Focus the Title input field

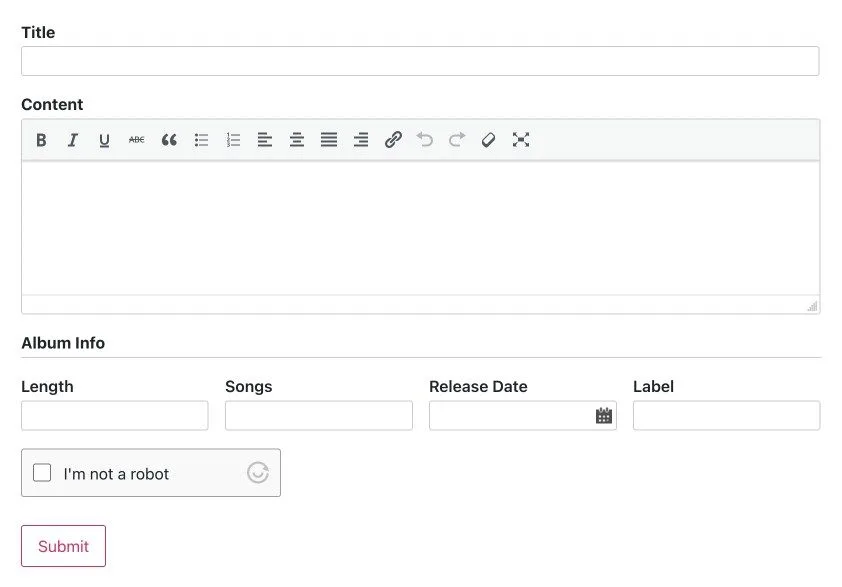(420, 61)
